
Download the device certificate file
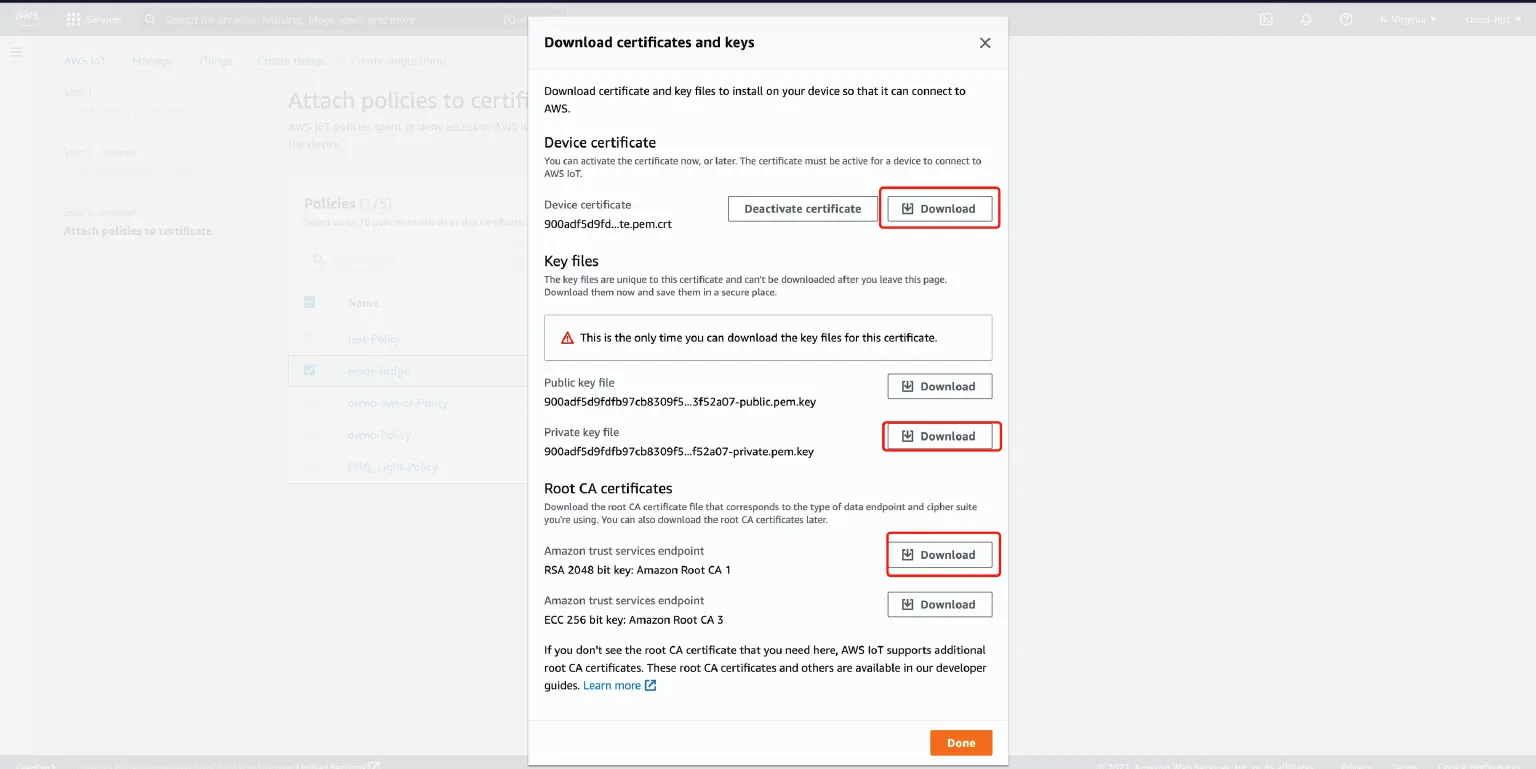[x=939, y=209]
